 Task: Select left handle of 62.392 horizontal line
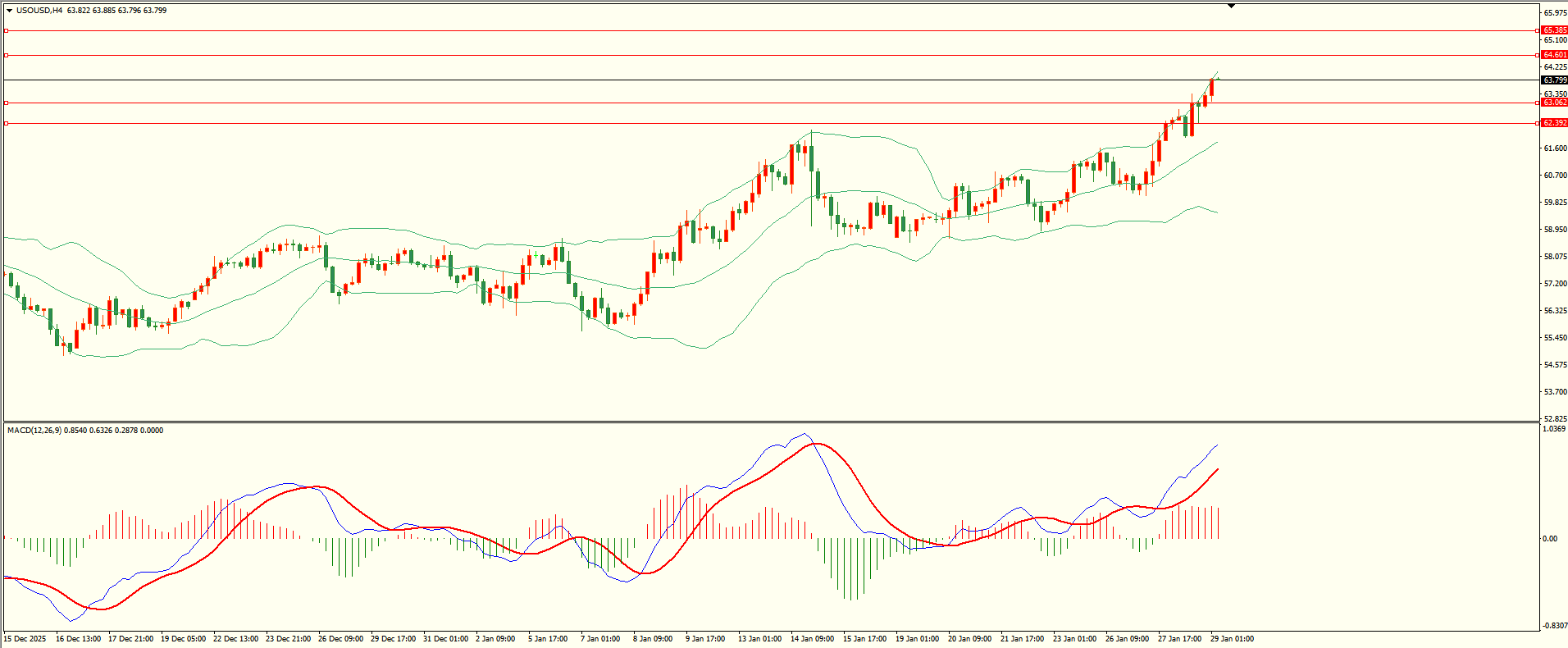point(7,123)
